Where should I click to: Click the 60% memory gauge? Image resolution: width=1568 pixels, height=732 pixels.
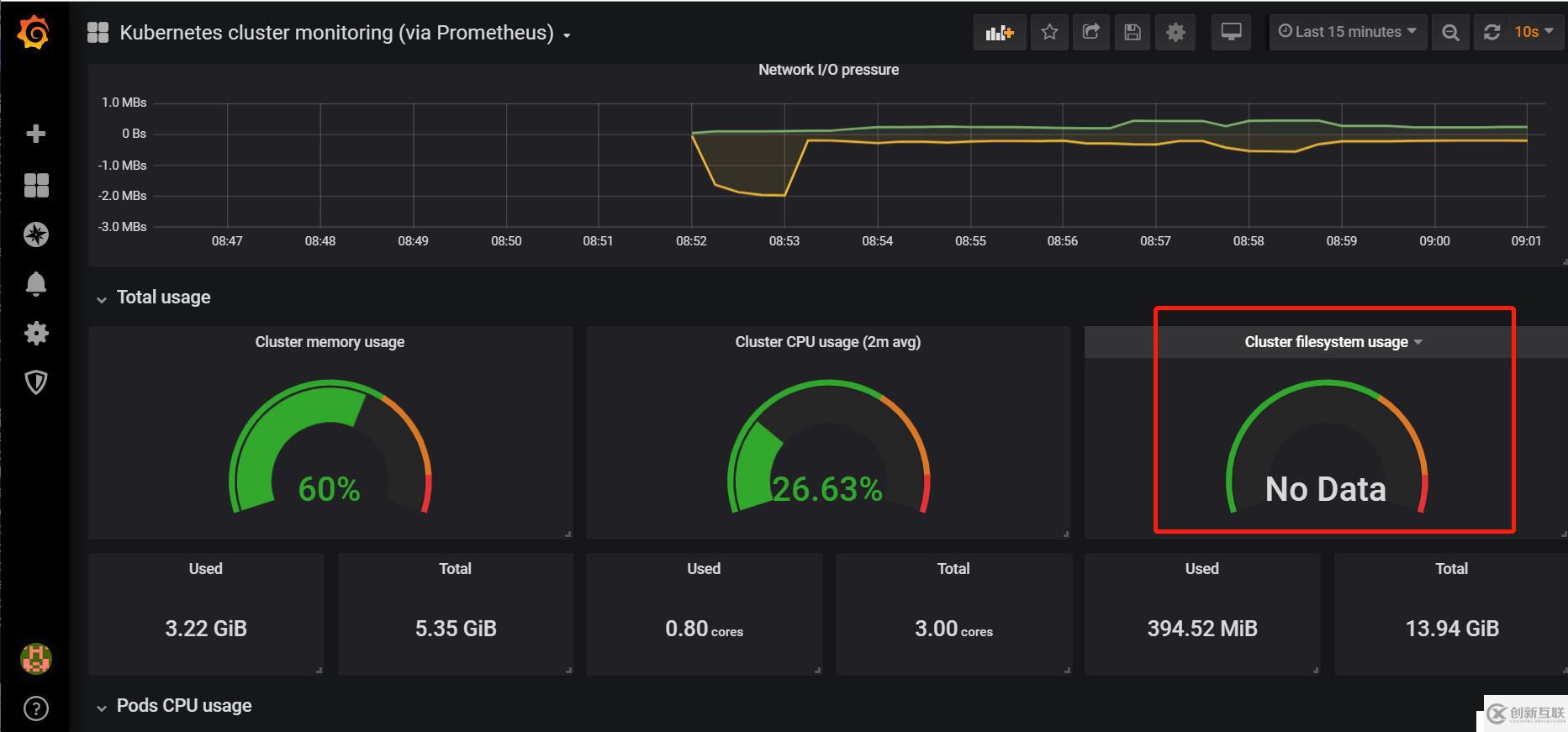pyautogui.click(x=330, y=447)
